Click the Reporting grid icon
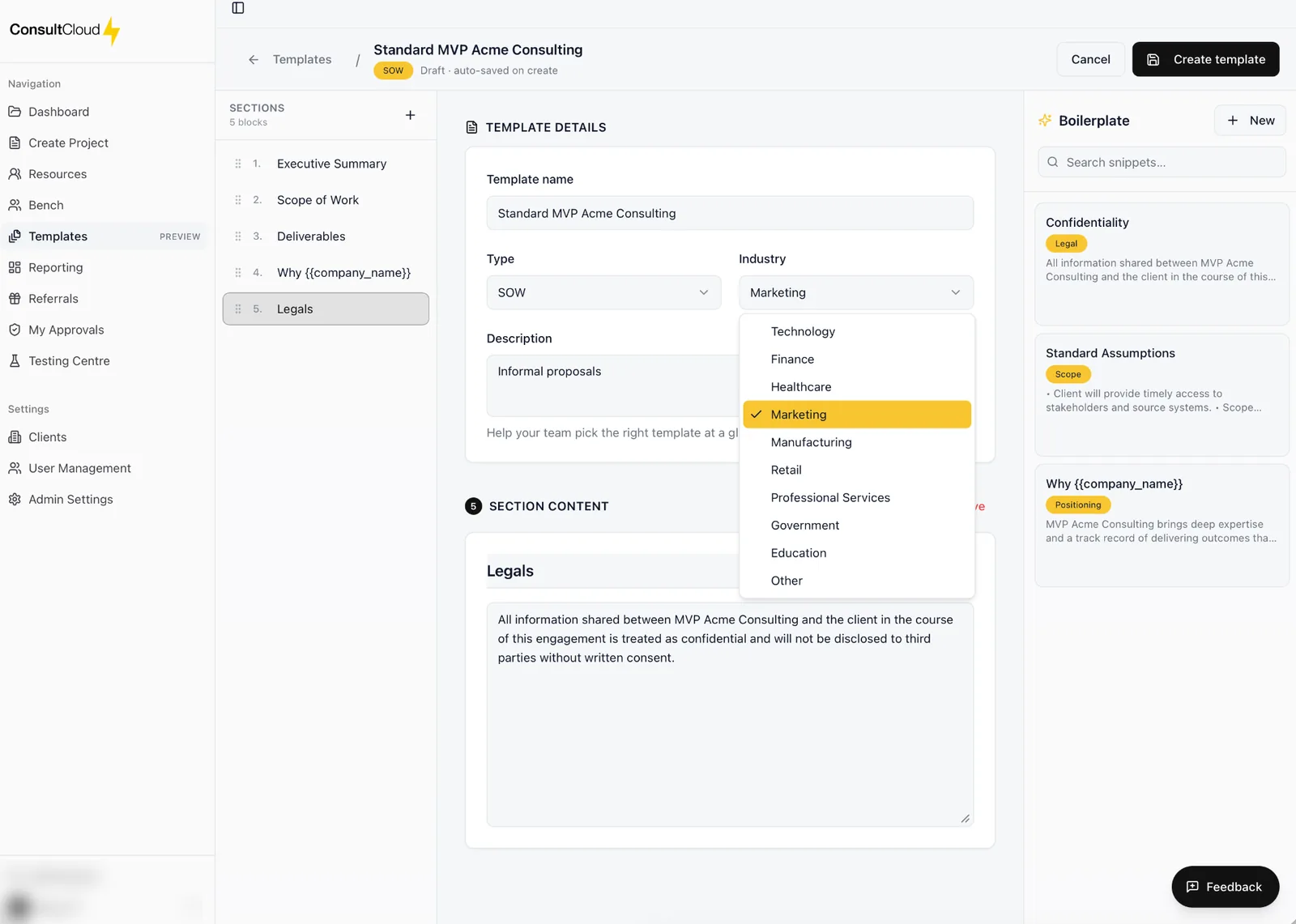Viewport: 1296px width, 924px height. 15,267
